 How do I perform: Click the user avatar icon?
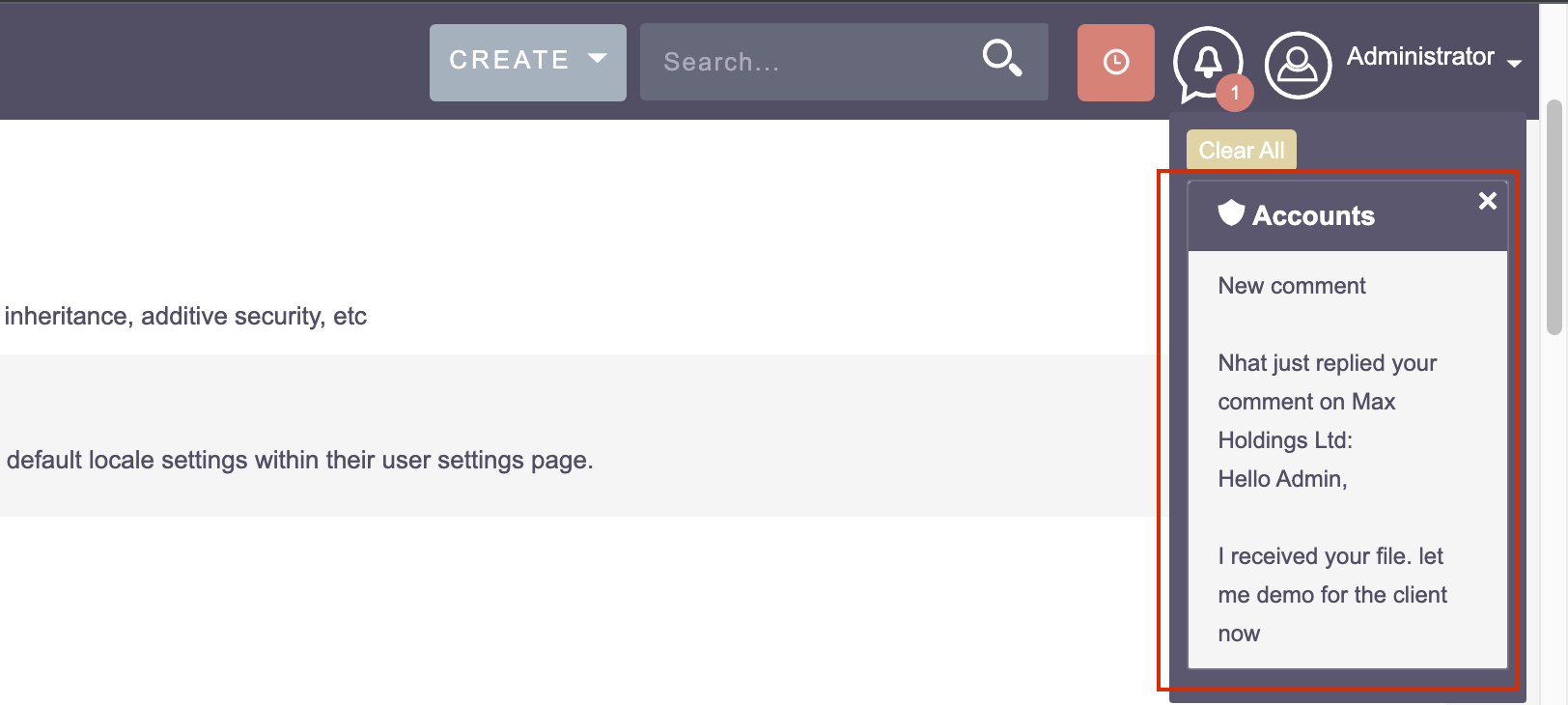tap(1298, 65)
